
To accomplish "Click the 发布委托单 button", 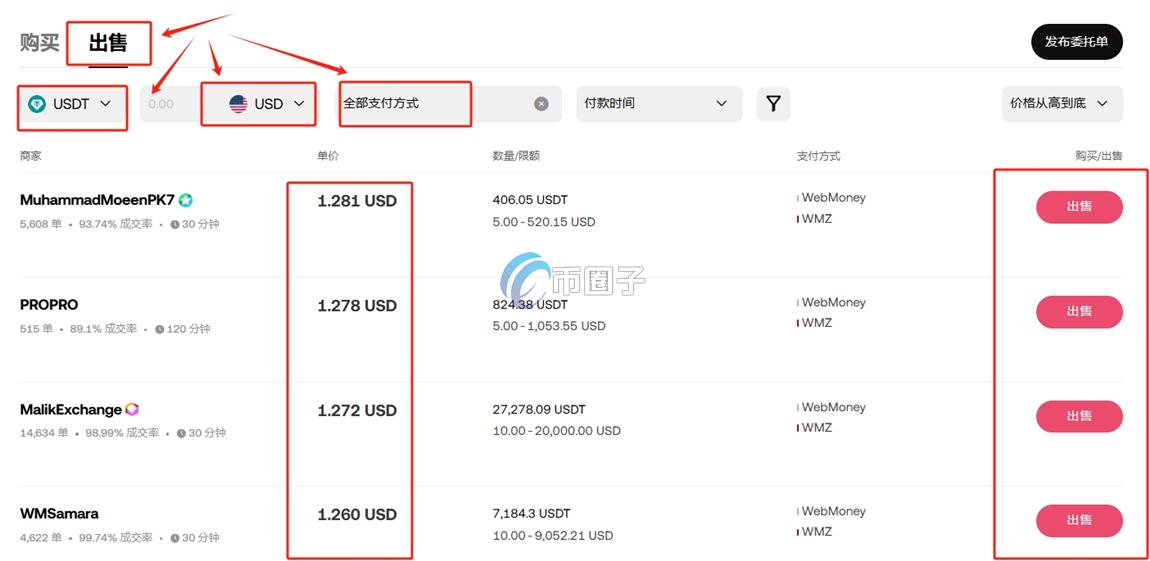I will tap(1076, 42).
